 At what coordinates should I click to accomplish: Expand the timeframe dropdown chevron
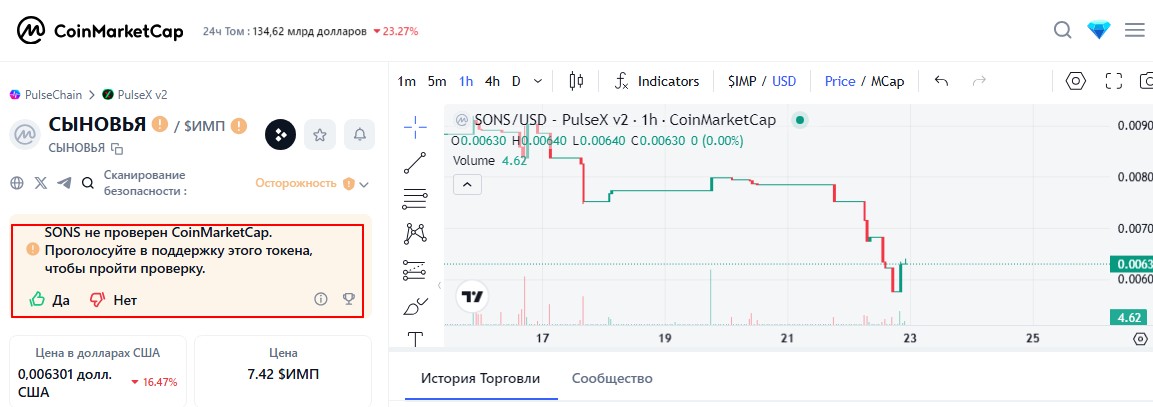pos(538,81)
